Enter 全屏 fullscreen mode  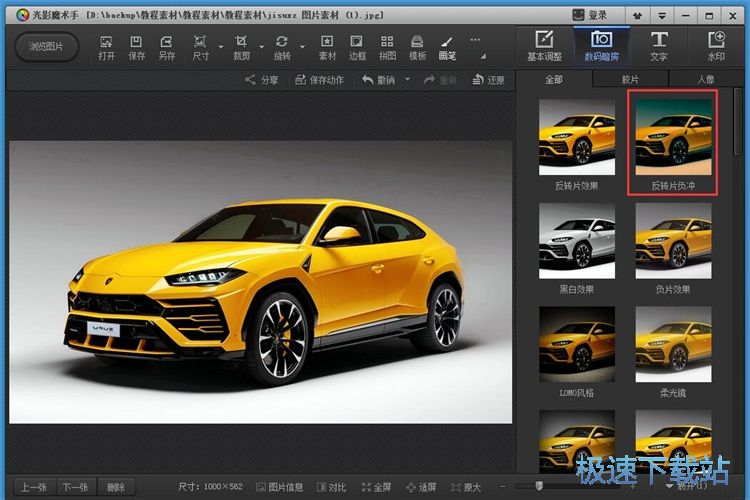coord(376,487)
